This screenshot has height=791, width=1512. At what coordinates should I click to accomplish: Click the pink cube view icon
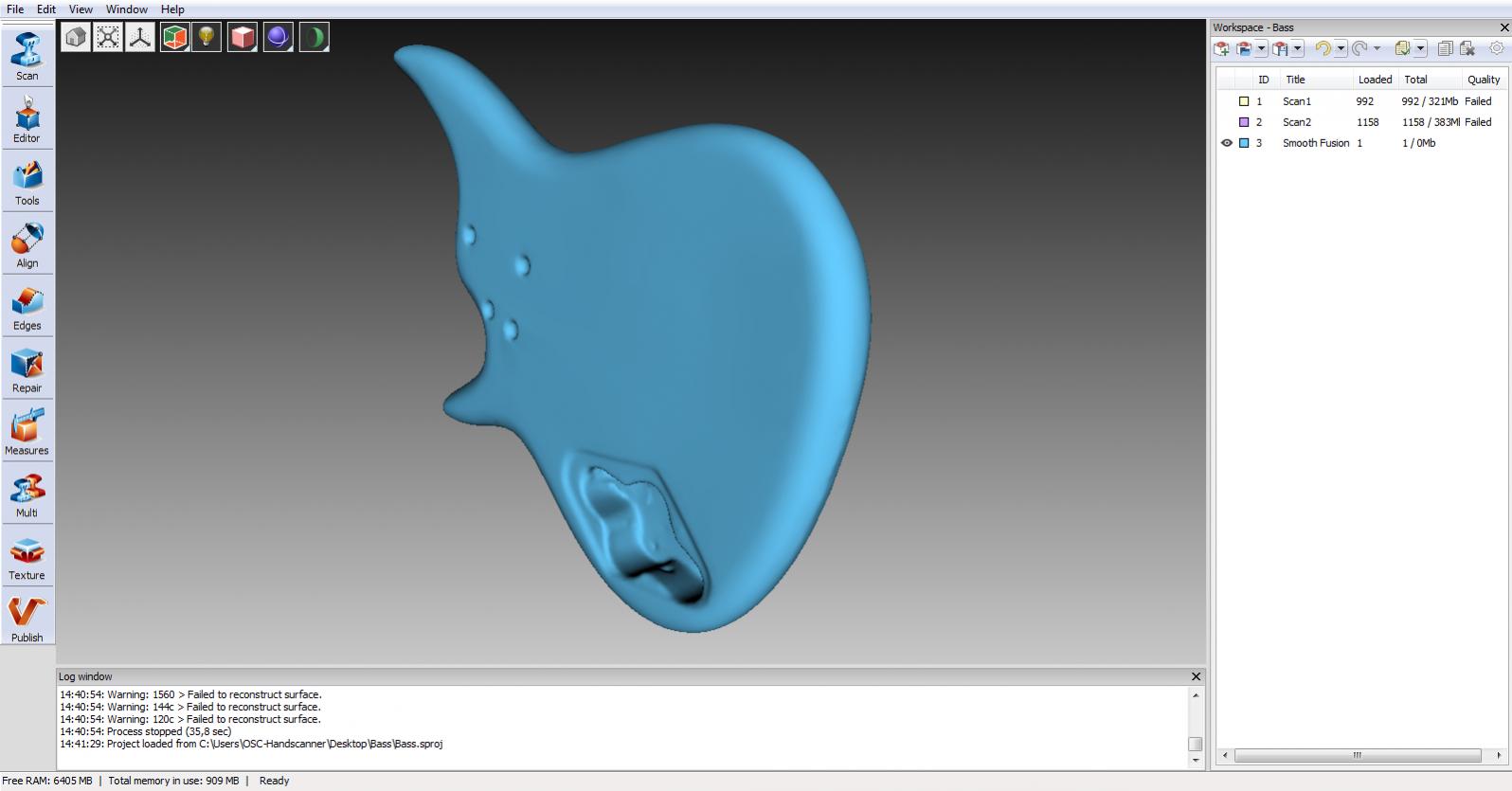click(243, 37)
